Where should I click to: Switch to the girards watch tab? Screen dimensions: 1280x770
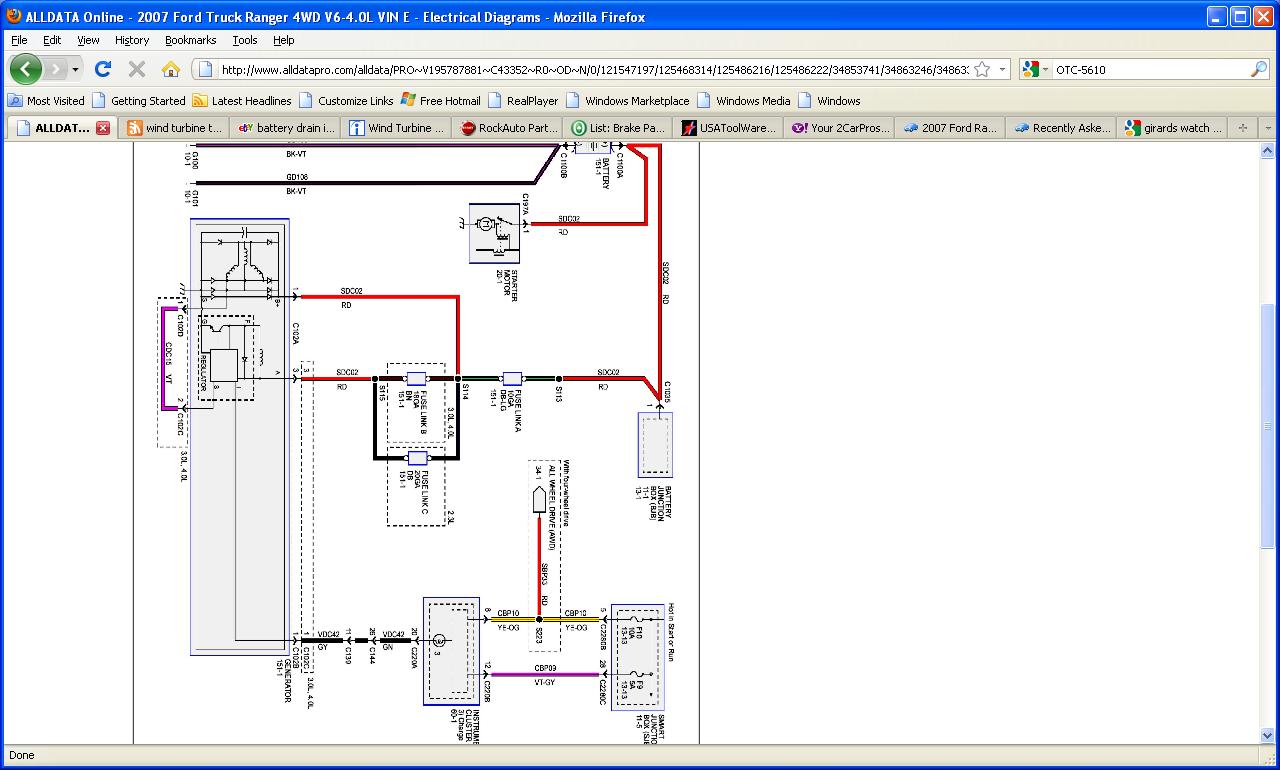pos(1174,128)
